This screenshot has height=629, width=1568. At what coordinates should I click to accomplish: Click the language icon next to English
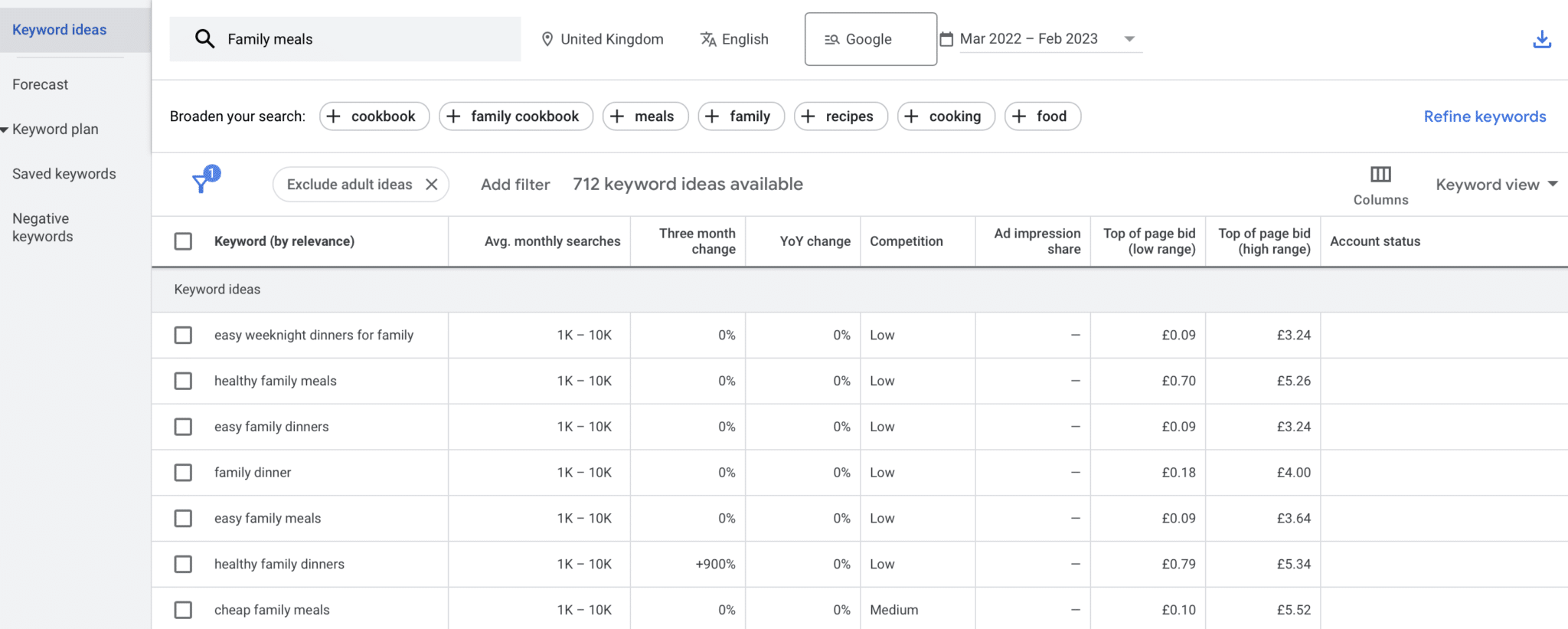point(708,39)
